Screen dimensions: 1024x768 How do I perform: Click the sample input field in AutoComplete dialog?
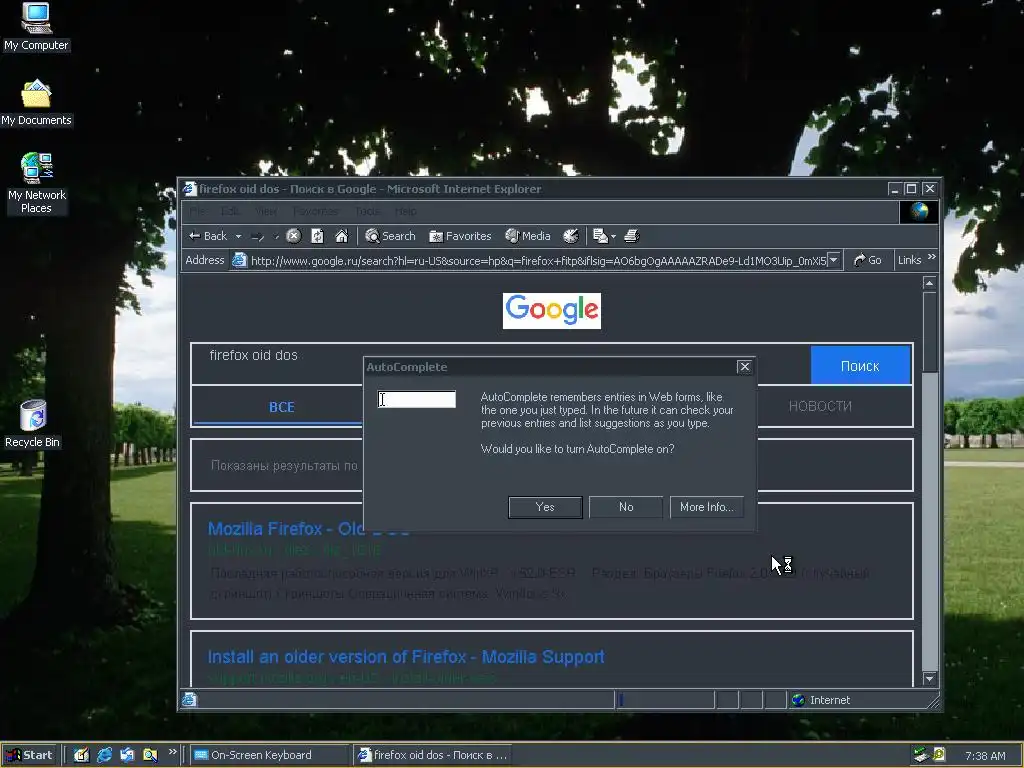(x=417, y=399)
